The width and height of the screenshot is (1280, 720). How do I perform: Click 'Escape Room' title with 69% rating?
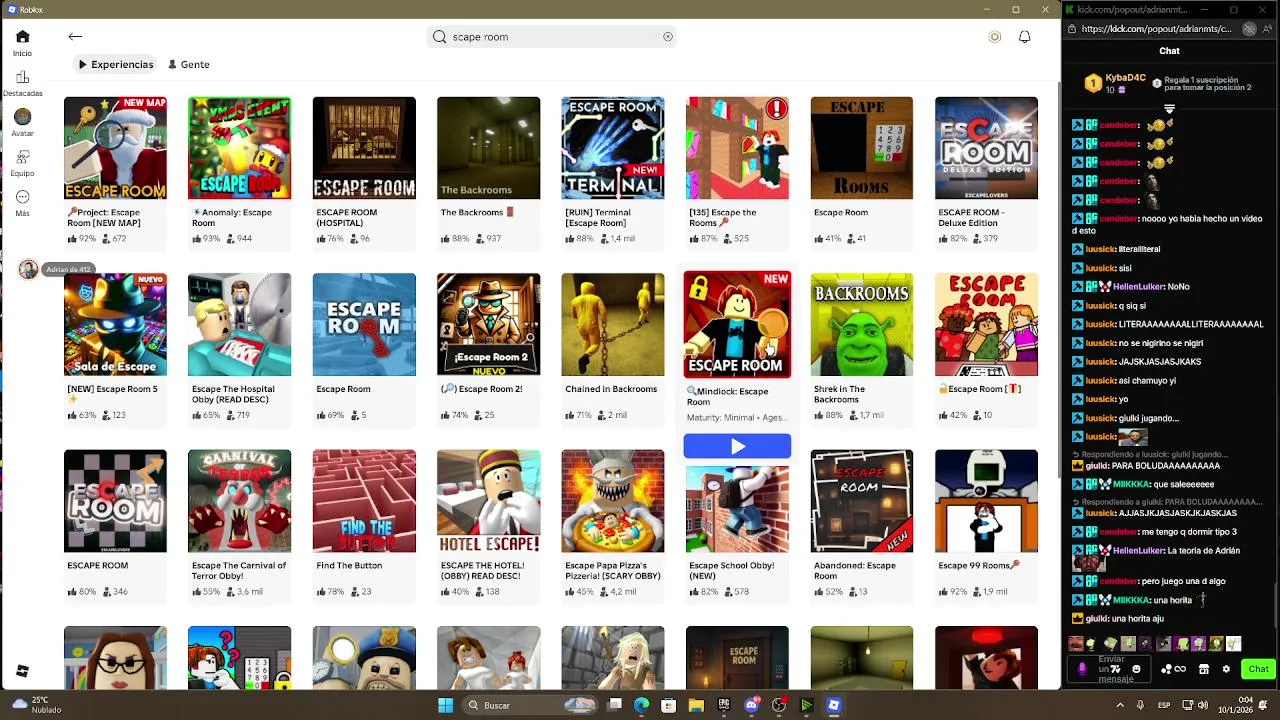pyautogui.click(x=343, y=389)
